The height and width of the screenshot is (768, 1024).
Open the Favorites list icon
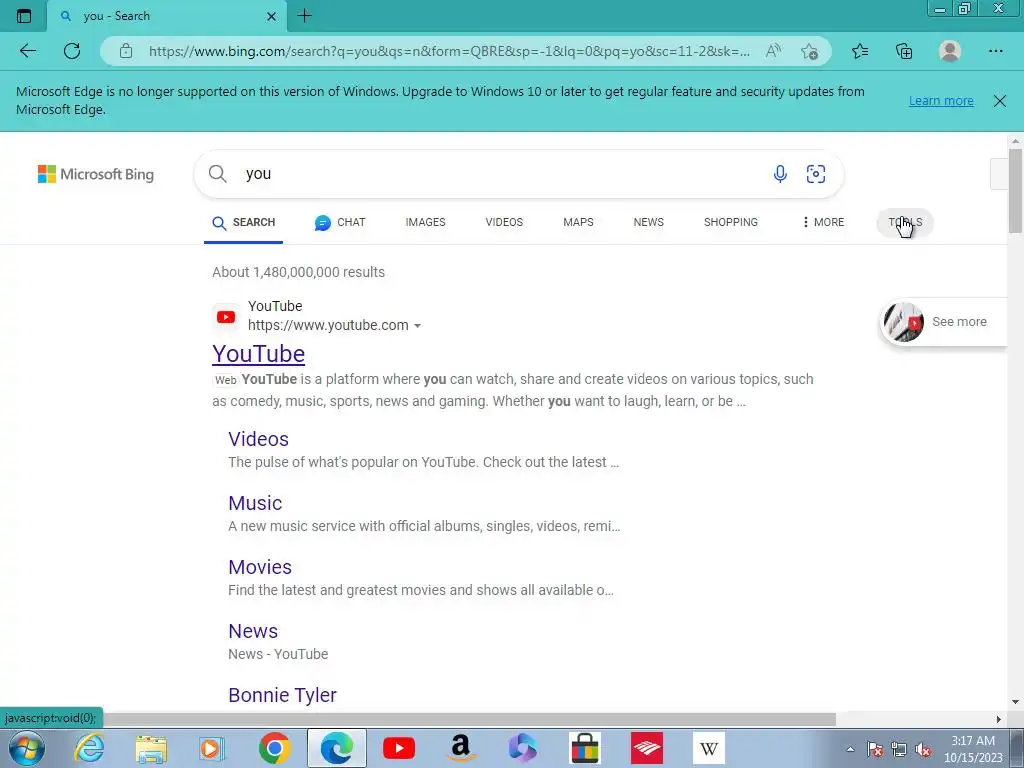click(860, 51)
